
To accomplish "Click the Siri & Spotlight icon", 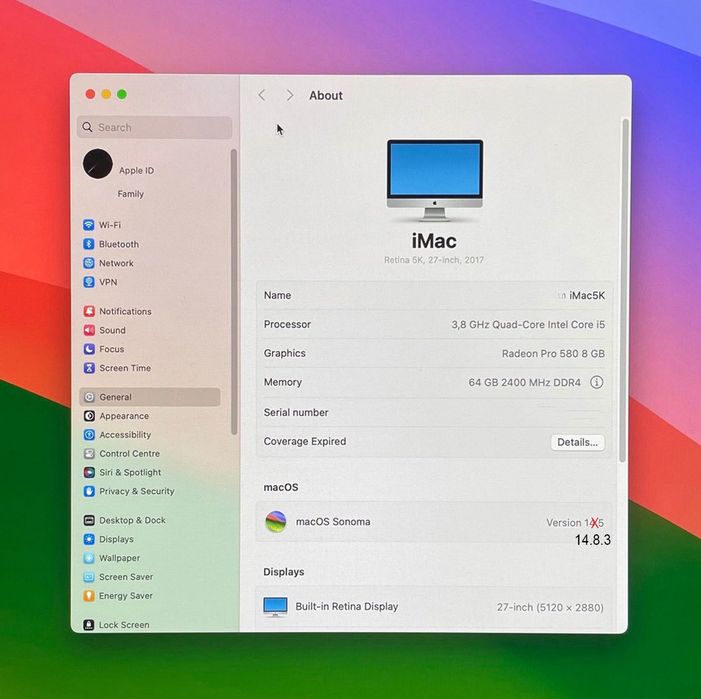I will 89,472.
